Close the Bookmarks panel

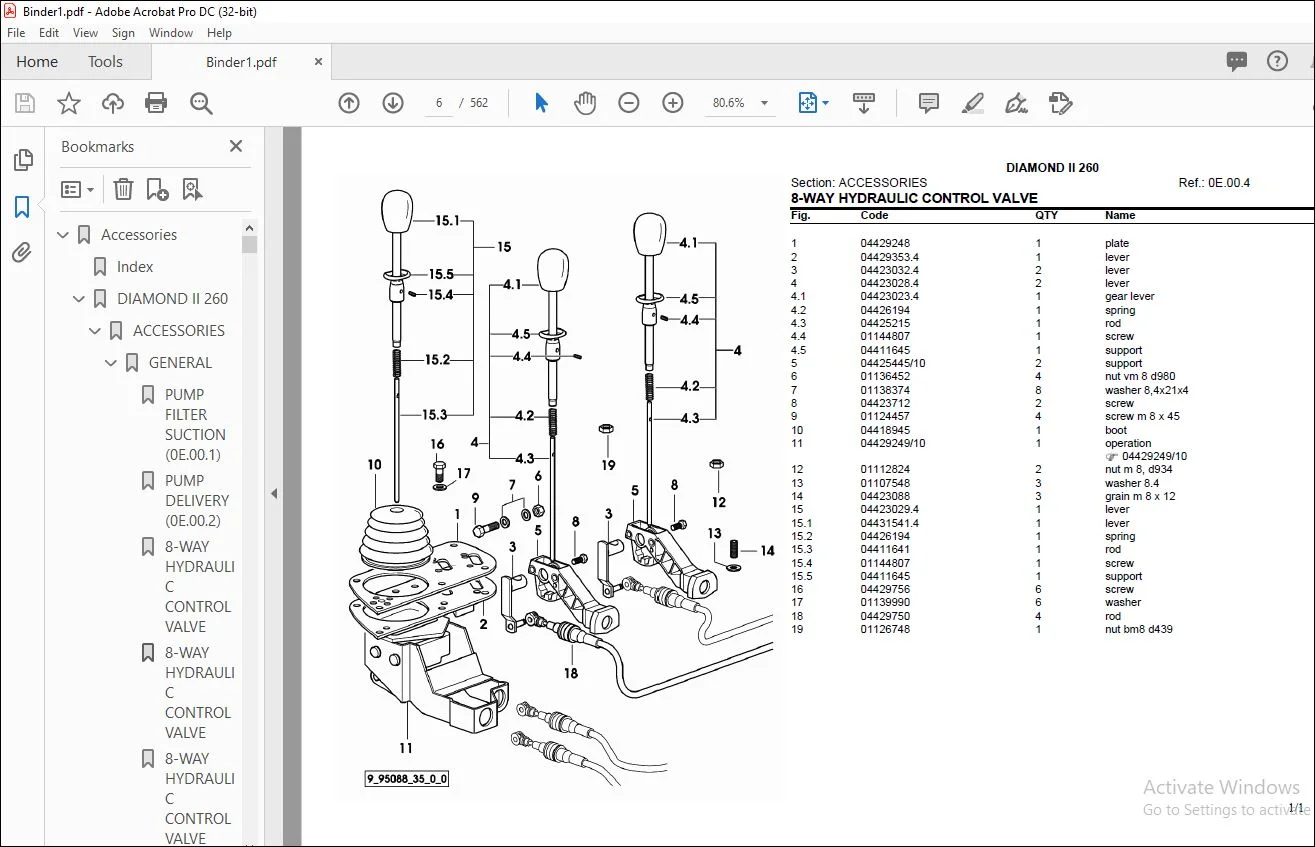[x=236, y=146]
